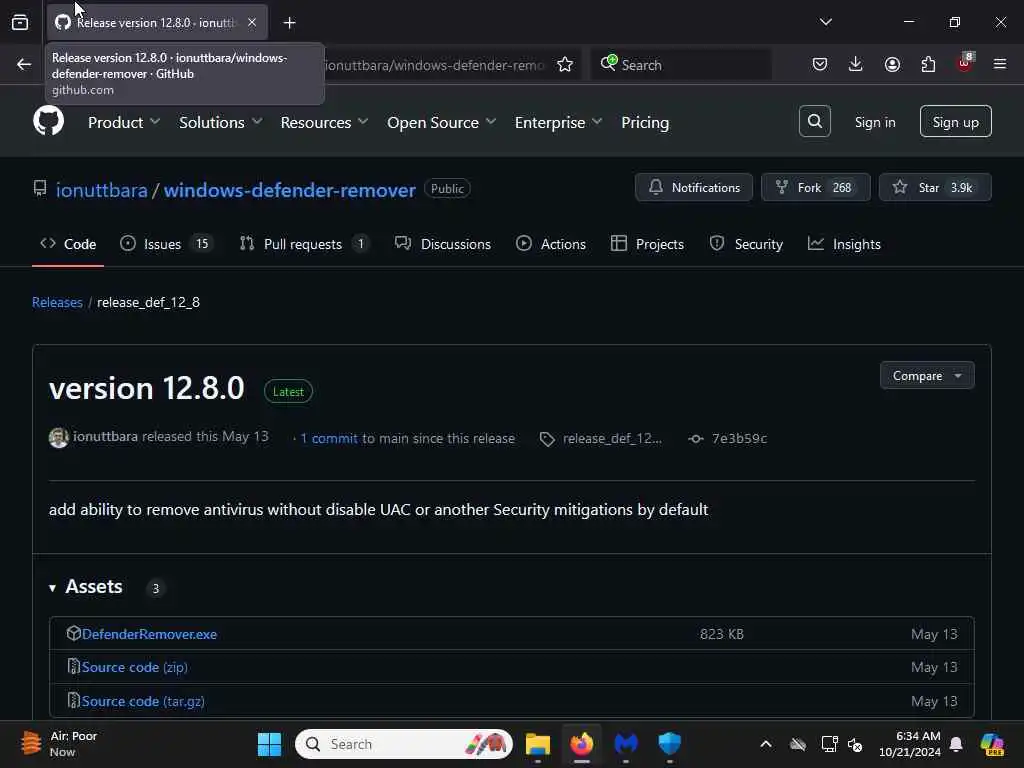The width and height of the screenshot is (1024, 768).
Task: Collapse the Assets section
Action: 86,586
